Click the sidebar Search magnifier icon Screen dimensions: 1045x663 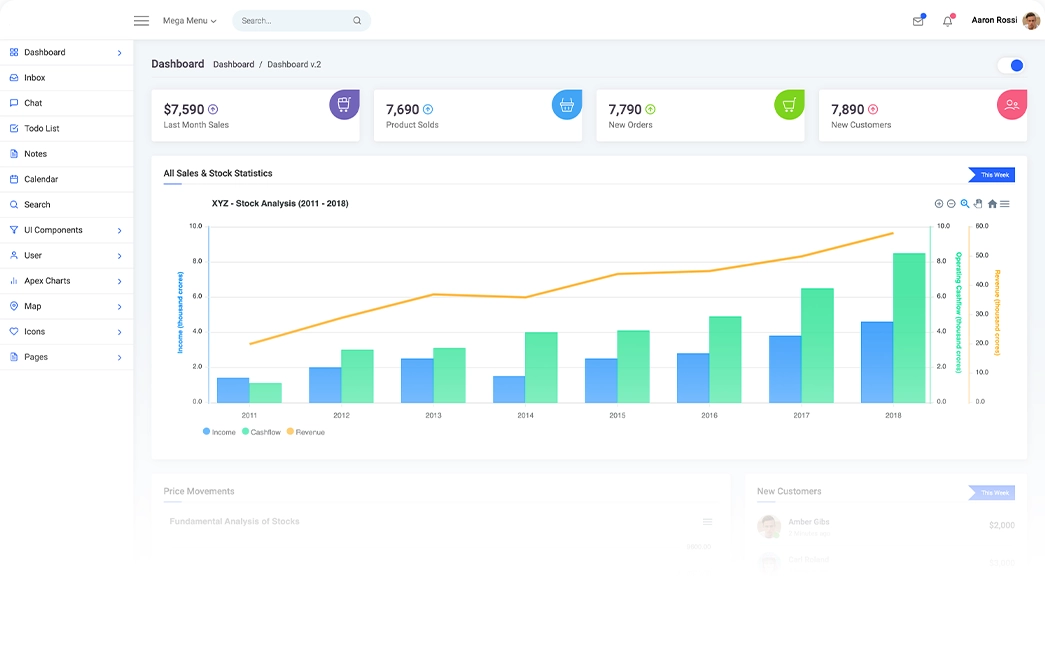(x=14, y=205)
